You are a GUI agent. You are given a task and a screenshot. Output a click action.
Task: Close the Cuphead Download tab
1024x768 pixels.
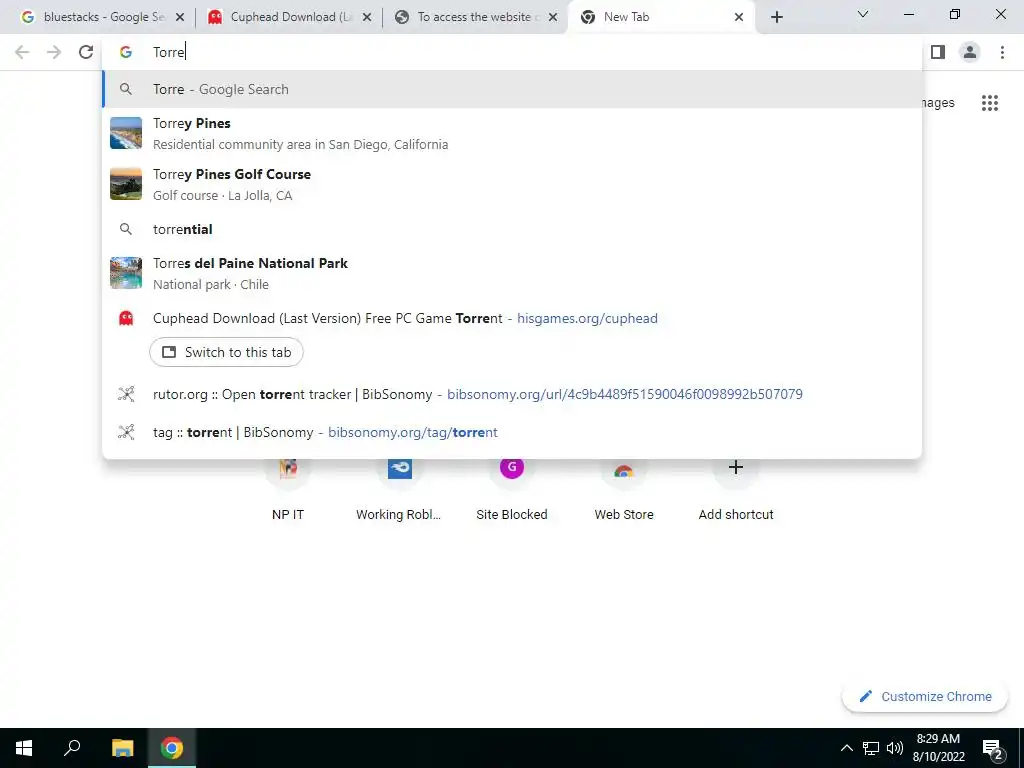click(x=367, y=17)
